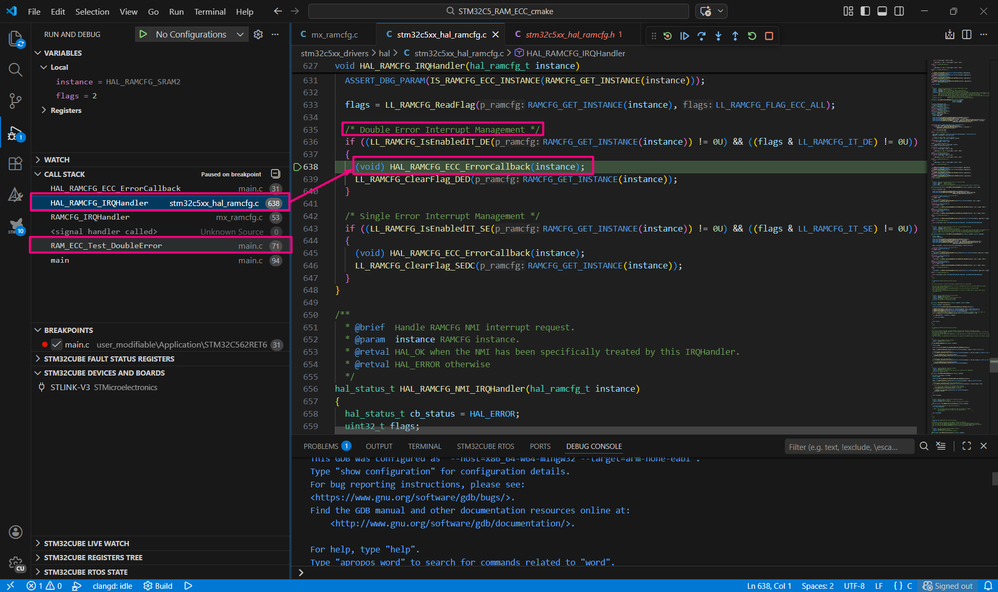The height and width of the screenshot is (592, 998).
Task: Open notifications bell in status bar
Action: point(988,586)
